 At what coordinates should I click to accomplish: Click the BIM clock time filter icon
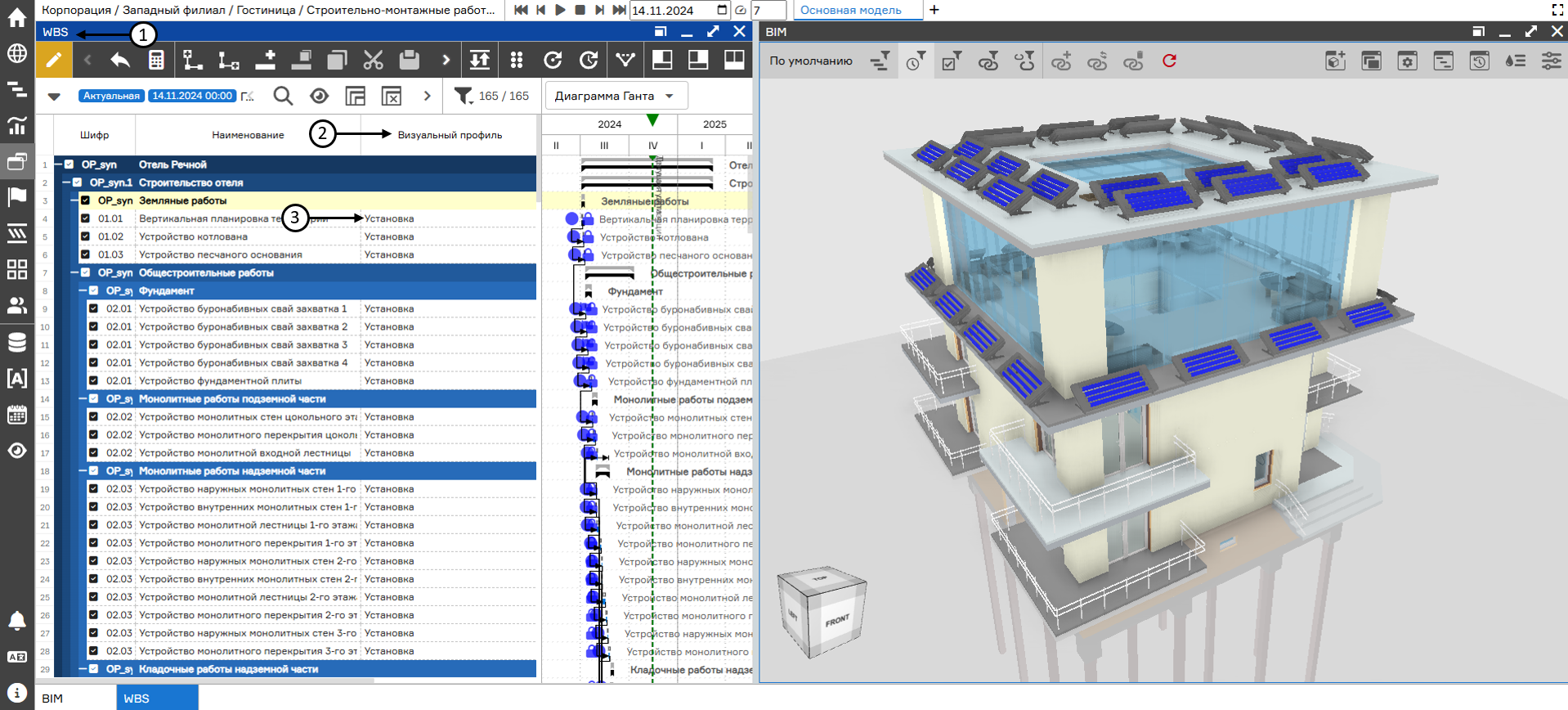[916, 61]
